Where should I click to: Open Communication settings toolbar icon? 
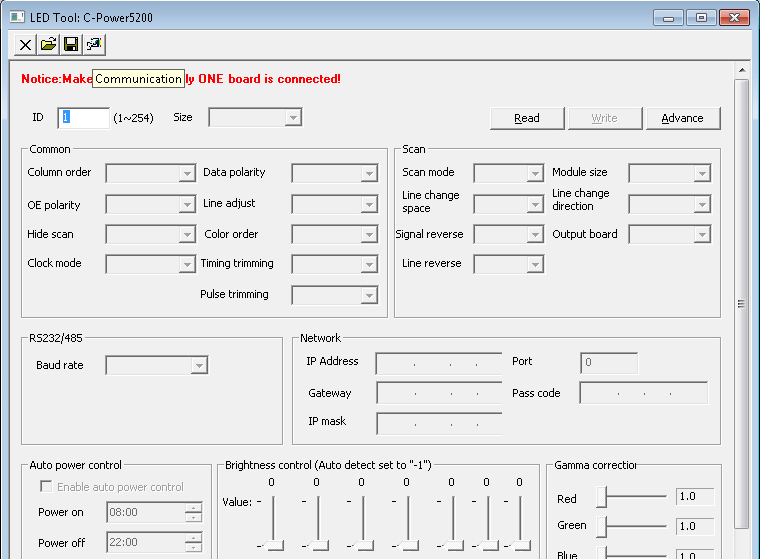(x=94, y=45)
